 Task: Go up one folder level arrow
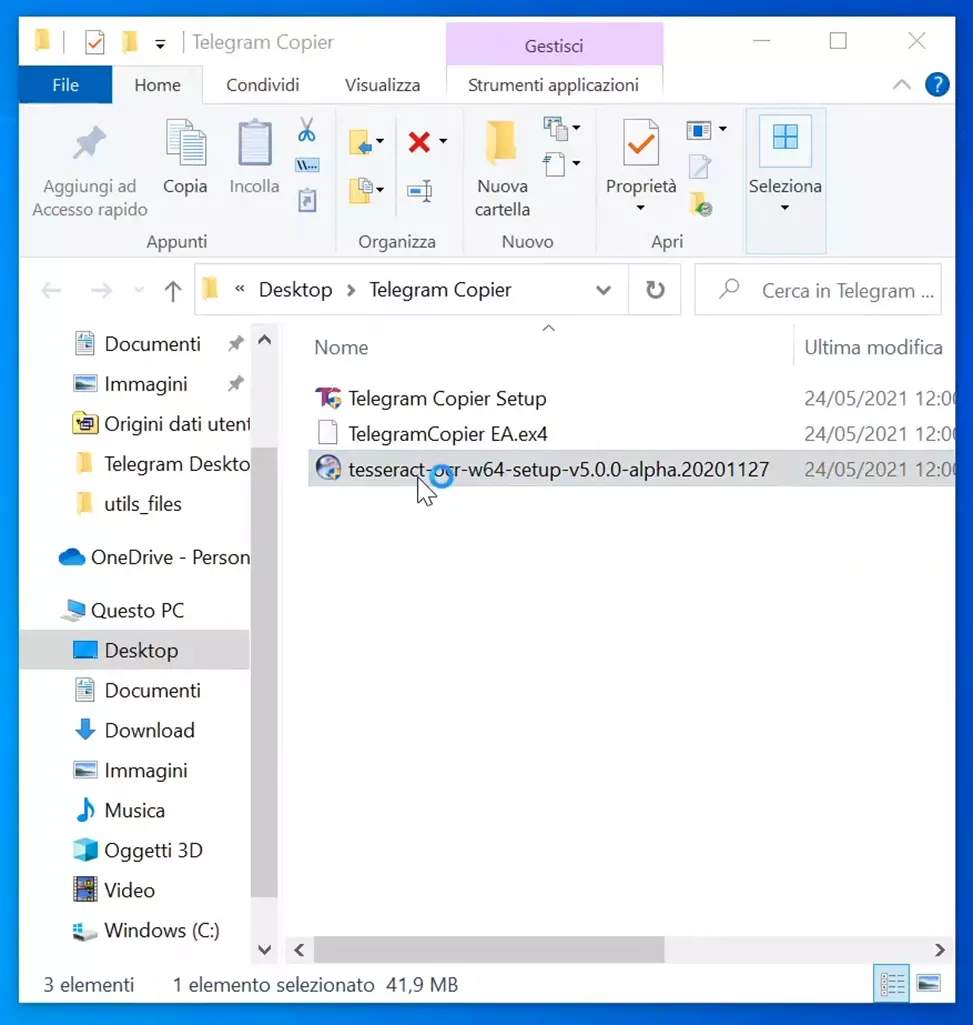point(173,290)
